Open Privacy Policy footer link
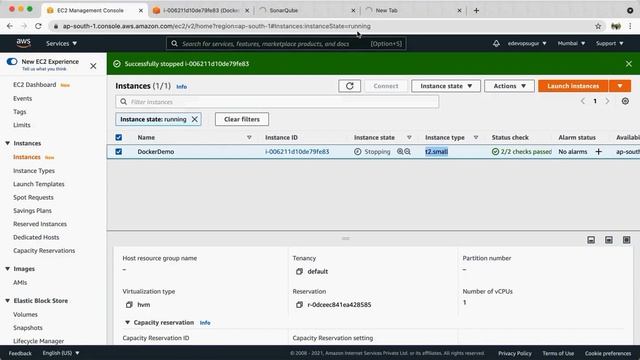 coord(515,353)
